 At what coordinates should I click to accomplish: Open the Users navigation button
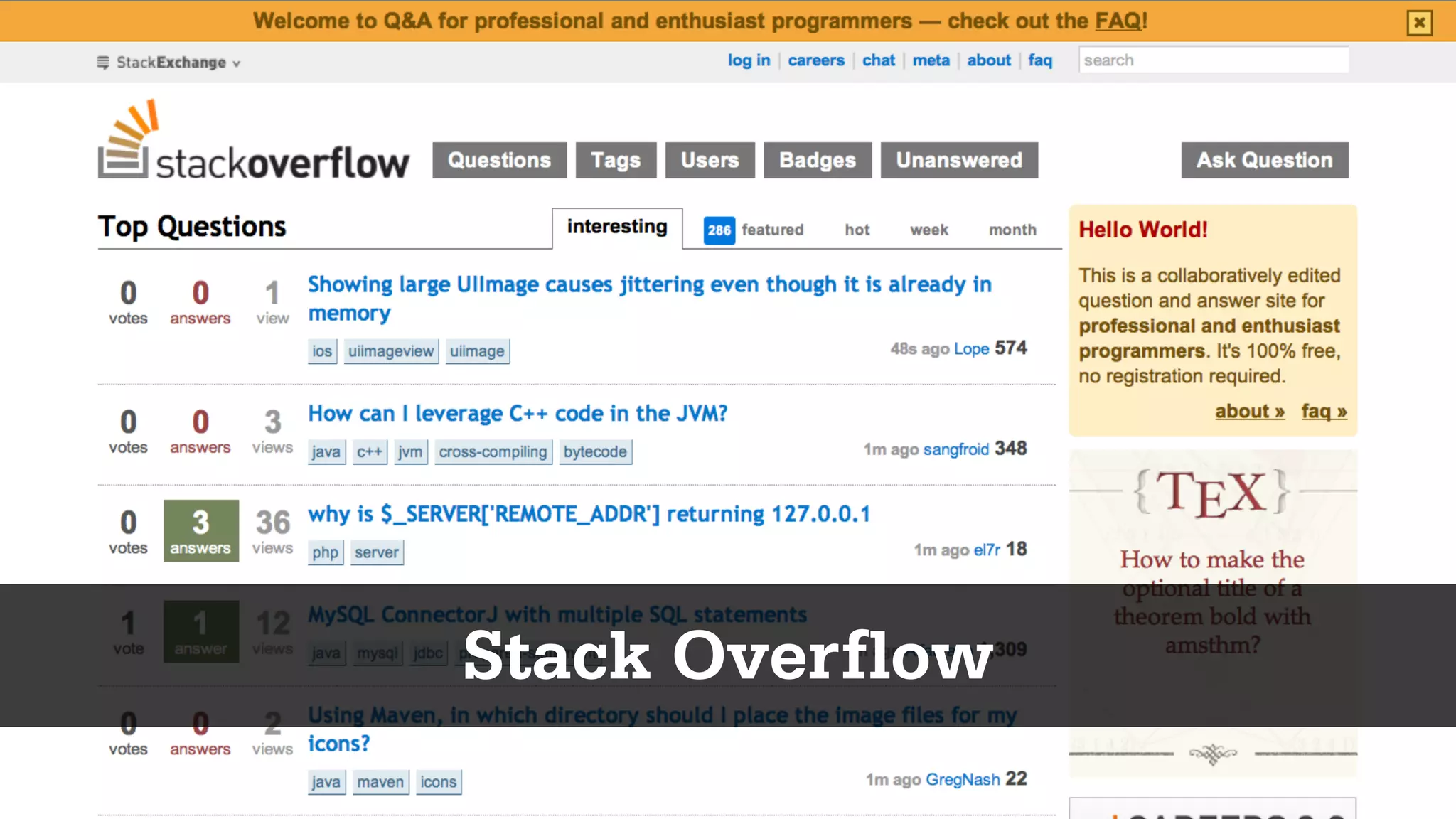(710, 160)
